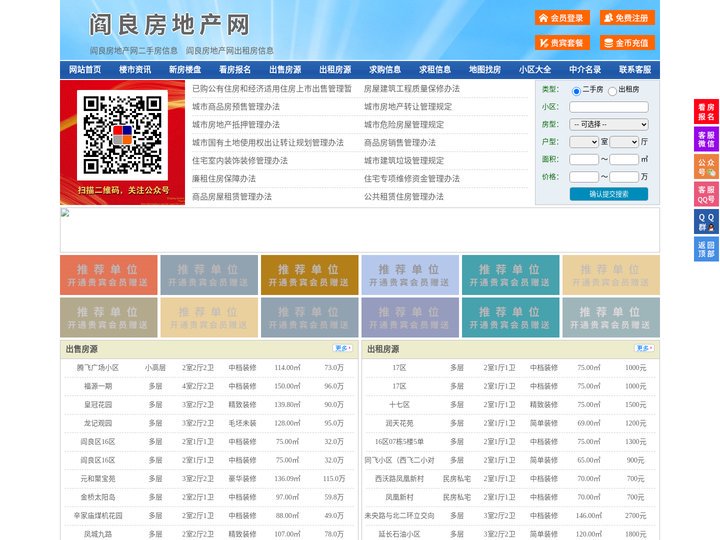Go to 网站首页 in navigation

85,70
